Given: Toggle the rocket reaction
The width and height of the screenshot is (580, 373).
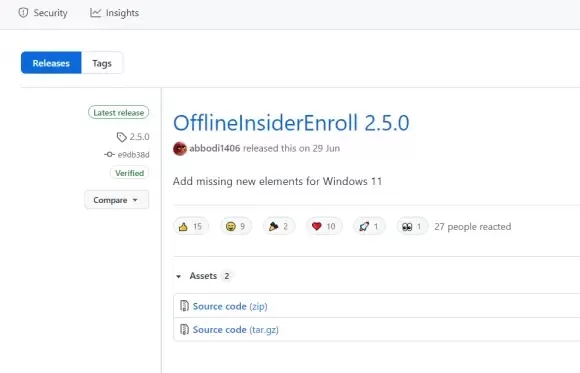Looking at the screenshot, I should pos(369,226).
